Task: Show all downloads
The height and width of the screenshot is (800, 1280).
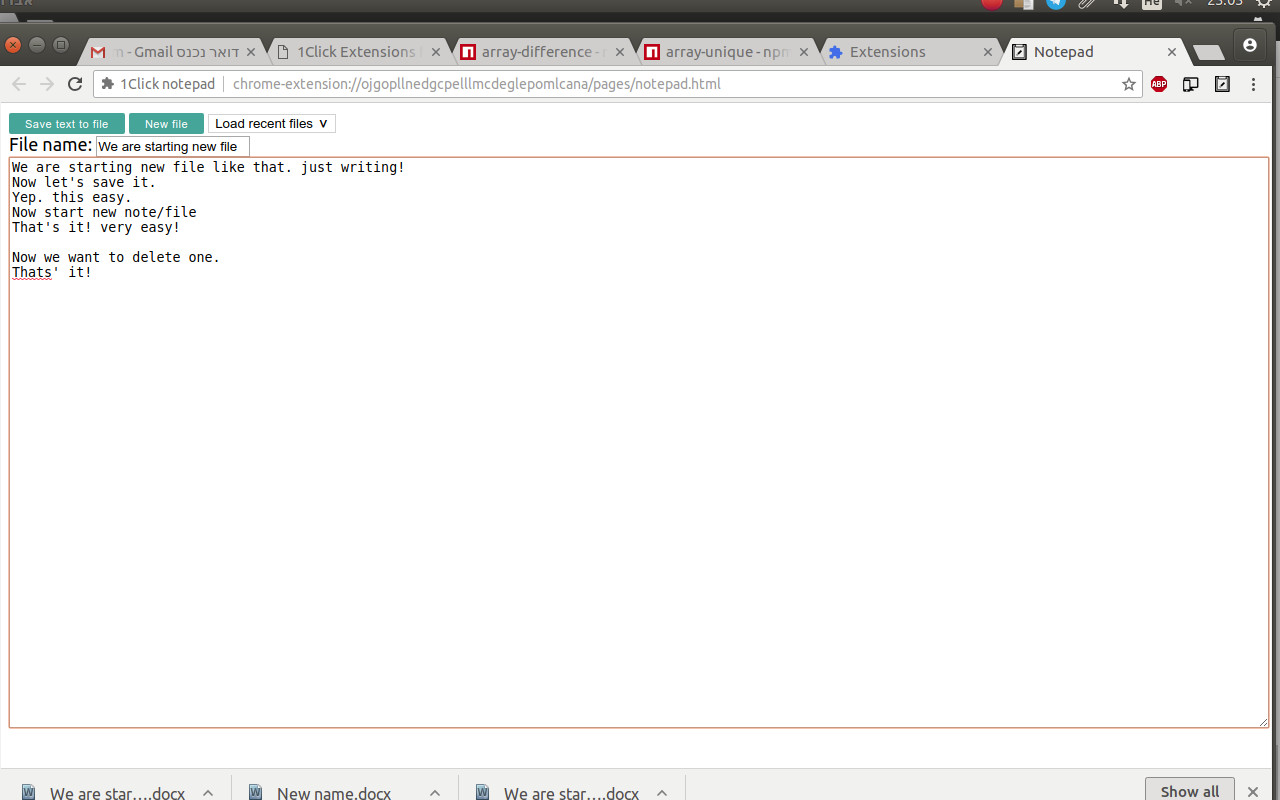Action: click(x=1189, y=790)
